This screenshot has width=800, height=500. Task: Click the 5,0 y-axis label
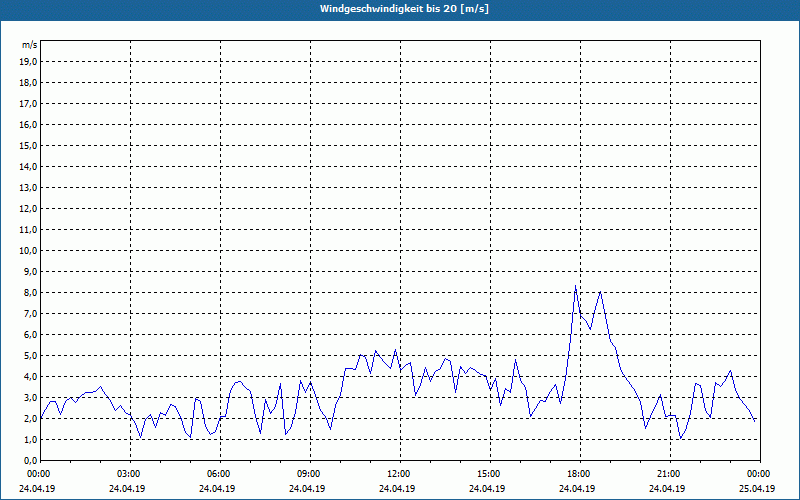pos(31,356)
